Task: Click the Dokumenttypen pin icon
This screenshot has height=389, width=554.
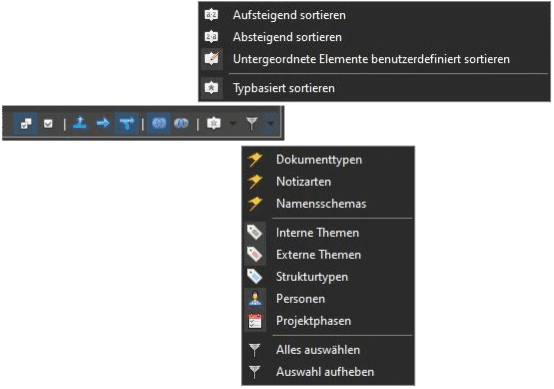Action: click(x=255, y=160)
